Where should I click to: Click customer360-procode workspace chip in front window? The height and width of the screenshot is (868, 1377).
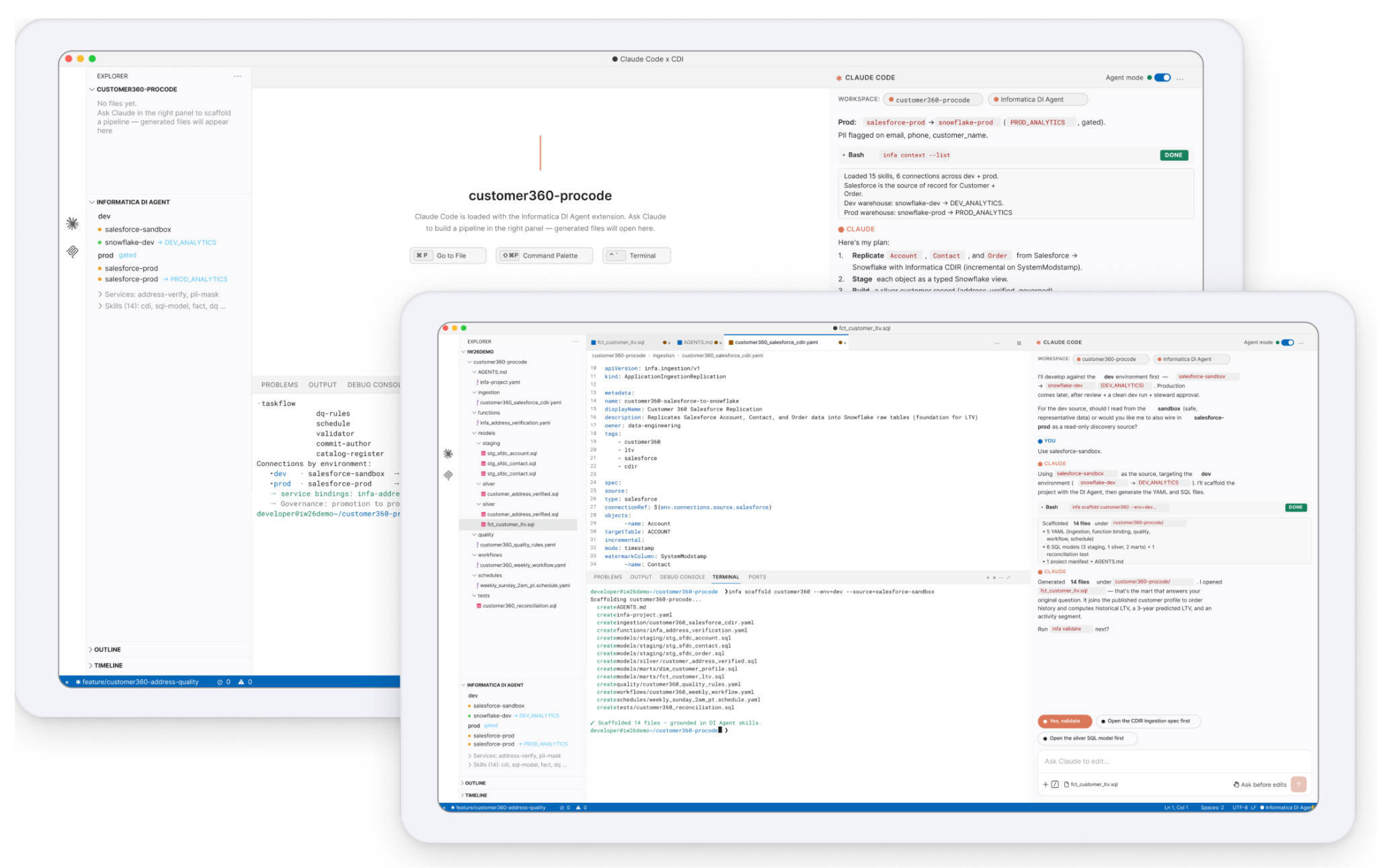1110,359
